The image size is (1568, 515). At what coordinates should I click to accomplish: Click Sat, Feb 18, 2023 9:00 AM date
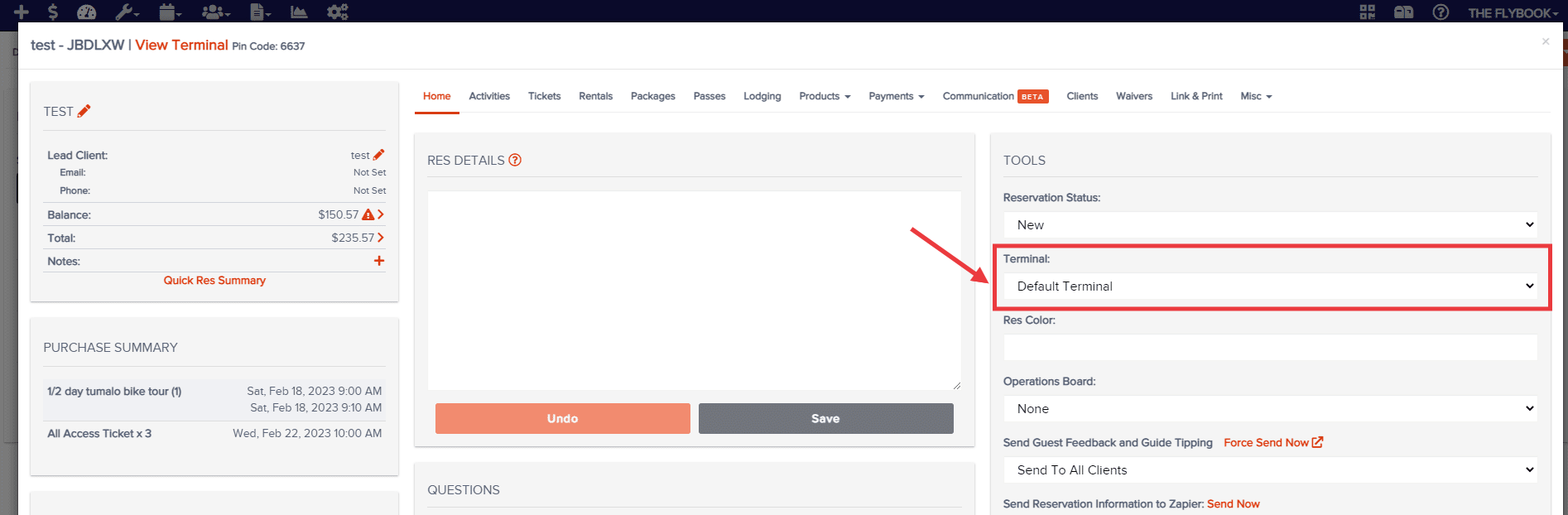point(315,391)
